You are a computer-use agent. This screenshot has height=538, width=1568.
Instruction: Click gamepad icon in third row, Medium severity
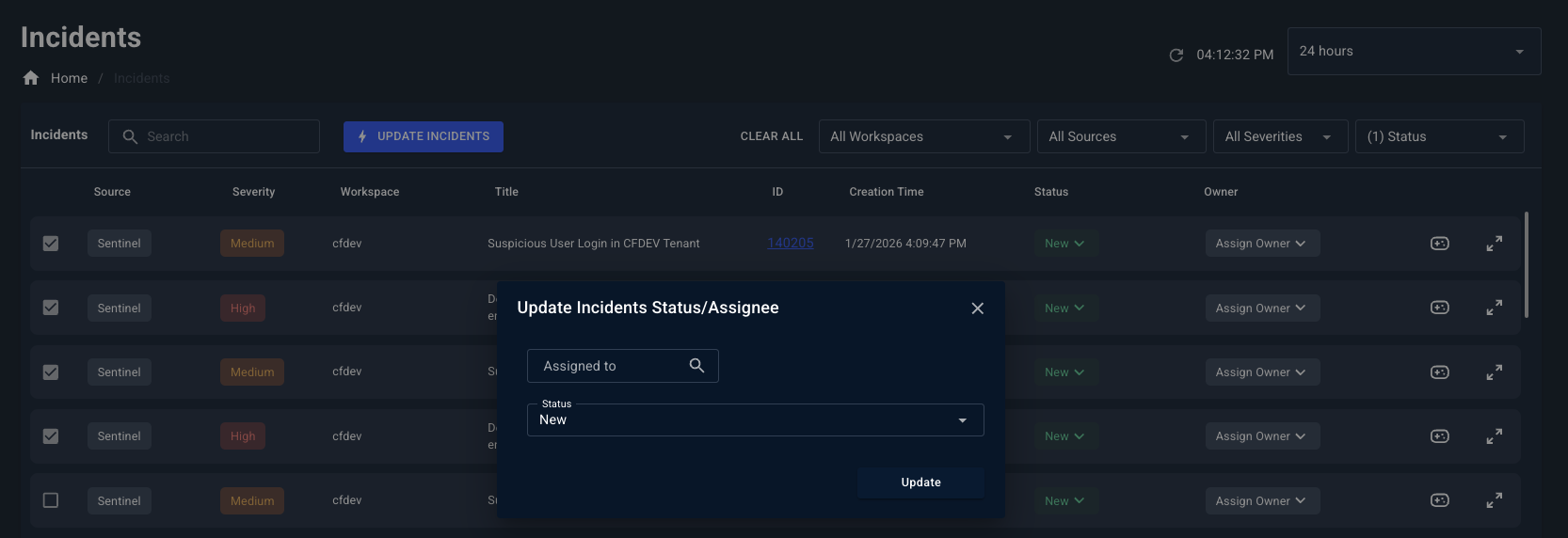click(1439, 372)
